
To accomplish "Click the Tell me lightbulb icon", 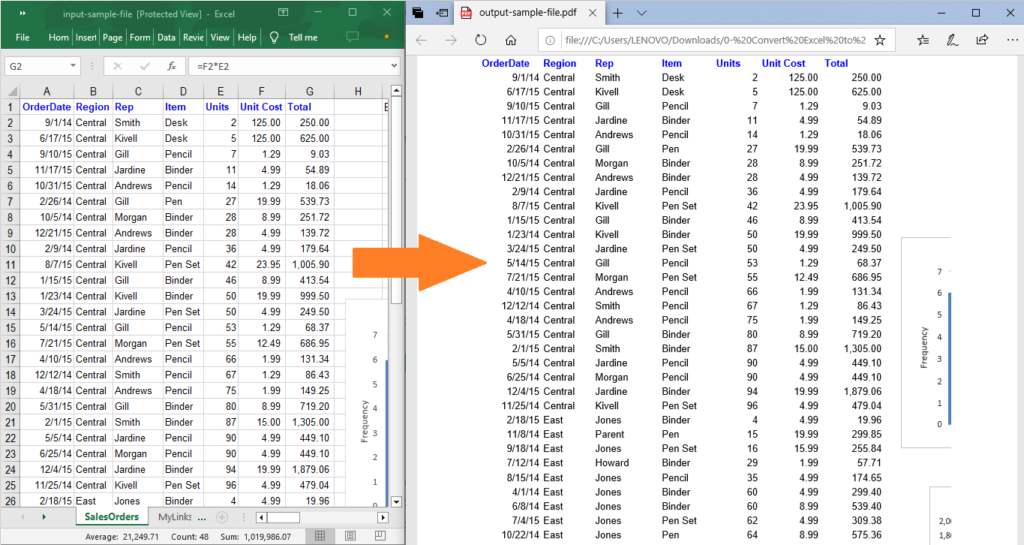I will tap(275, 37).
